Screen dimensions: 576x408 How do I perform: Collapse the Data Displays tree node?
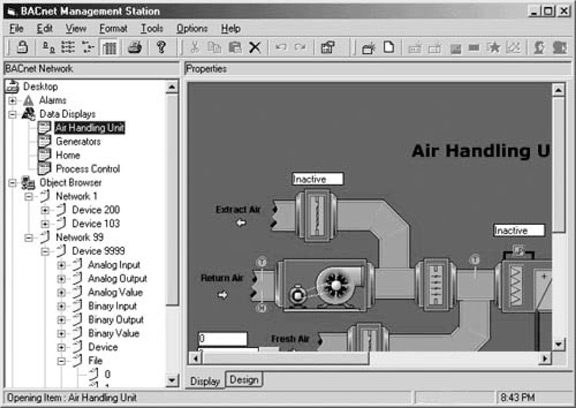point(12,114)
